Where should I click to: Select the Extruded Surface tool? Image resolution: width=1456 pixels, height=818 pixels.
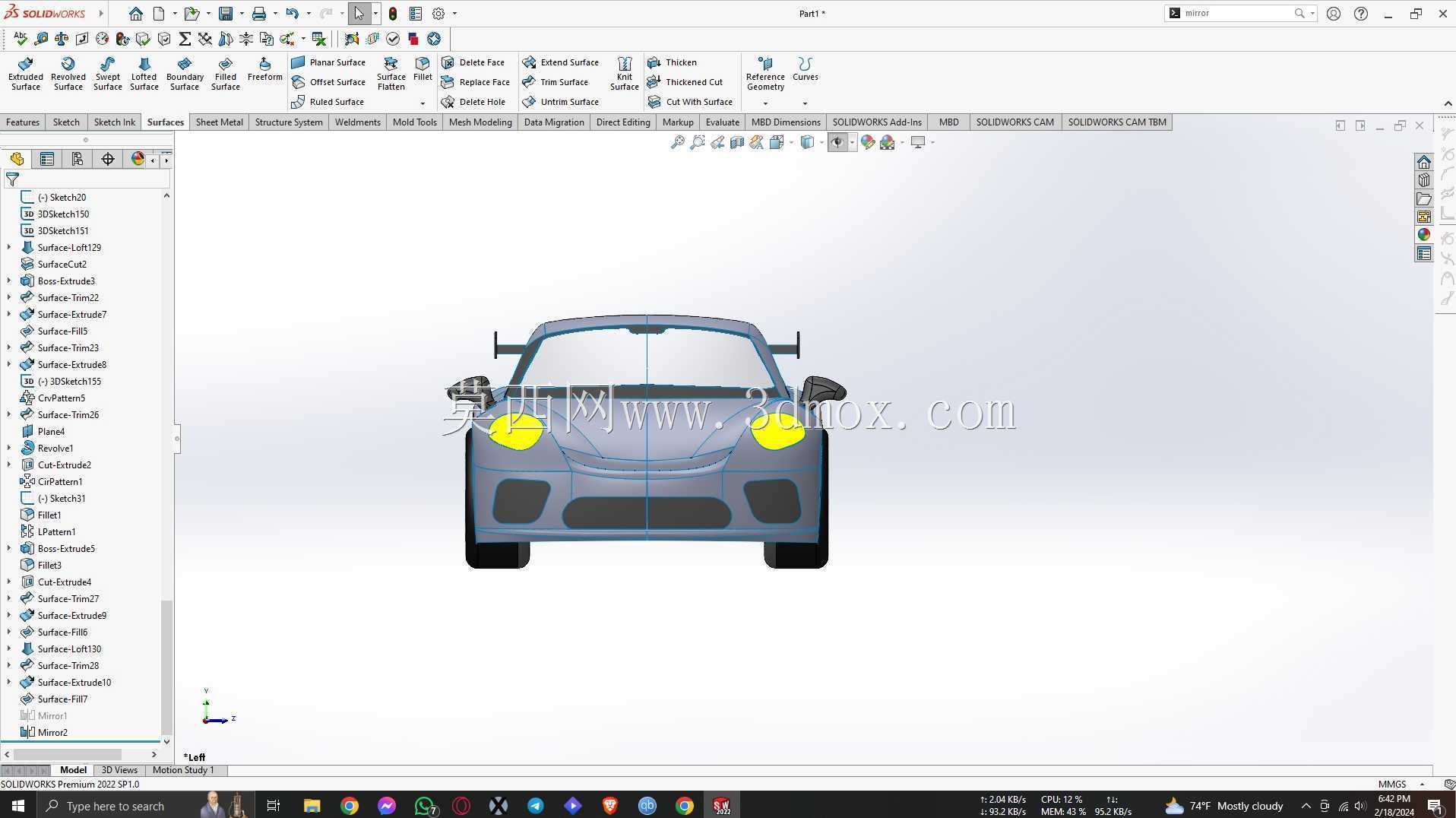click(x=26, y=74)
